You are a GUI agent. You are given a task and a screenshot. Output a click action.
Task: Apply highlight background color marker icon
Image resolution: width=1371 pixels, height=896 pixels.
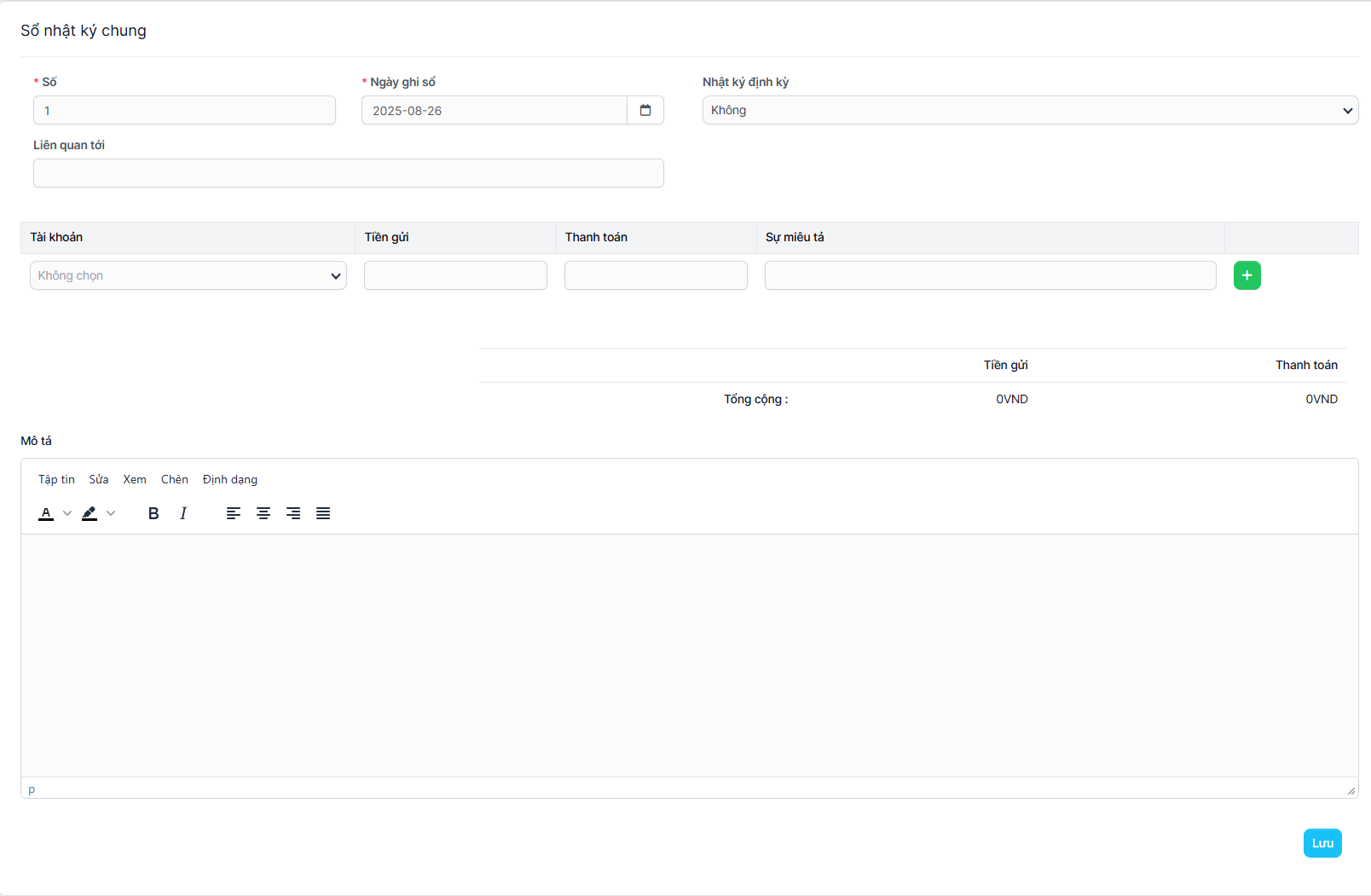pyautogui.click(x=90, y=513)
